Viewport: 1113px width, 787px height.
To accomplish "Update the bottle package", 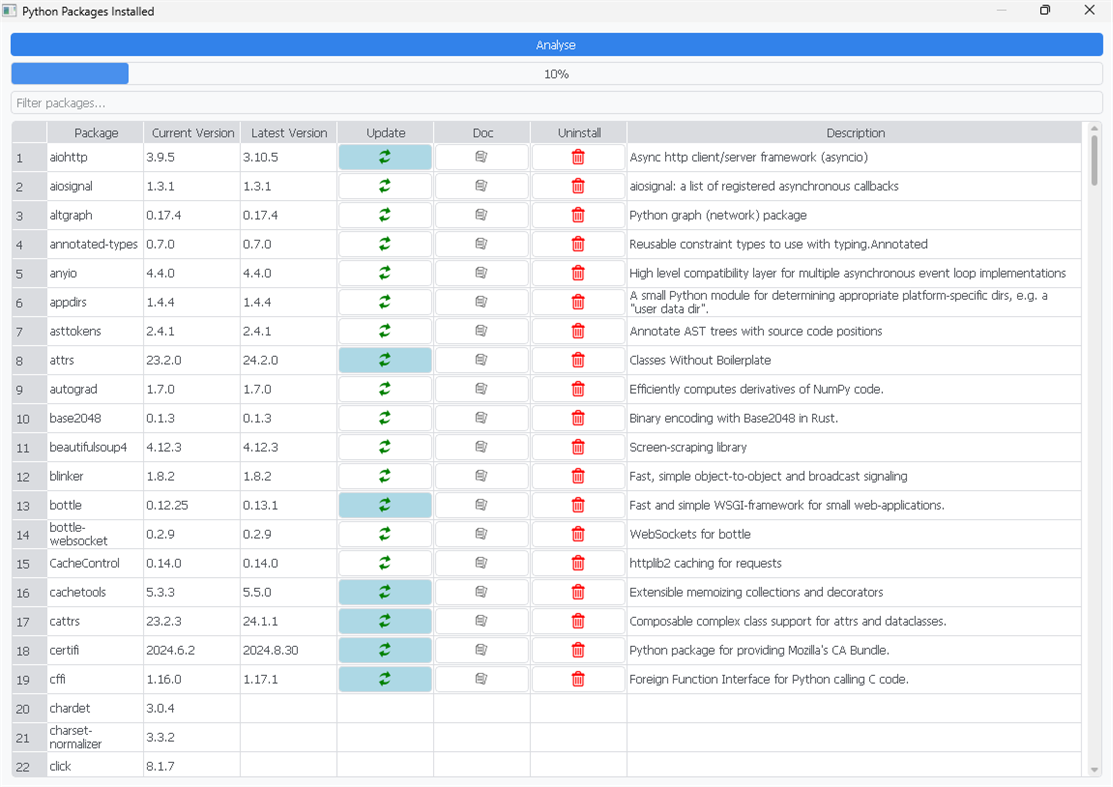I will pos(385,505).
